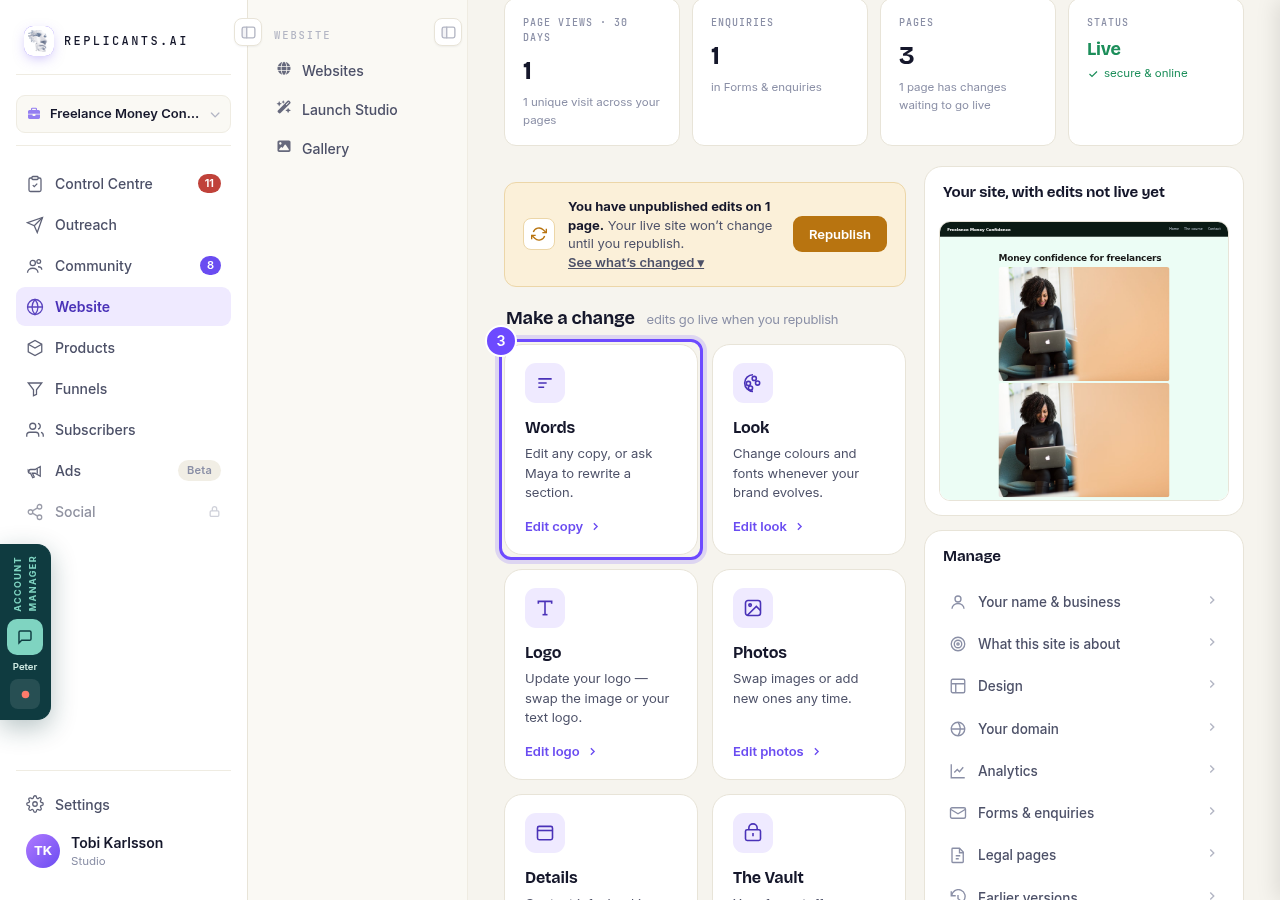Viewport: 1280px width, 900px height.
Task: Open the Community section
Action: pyautogui.click(x=123, y=266)
